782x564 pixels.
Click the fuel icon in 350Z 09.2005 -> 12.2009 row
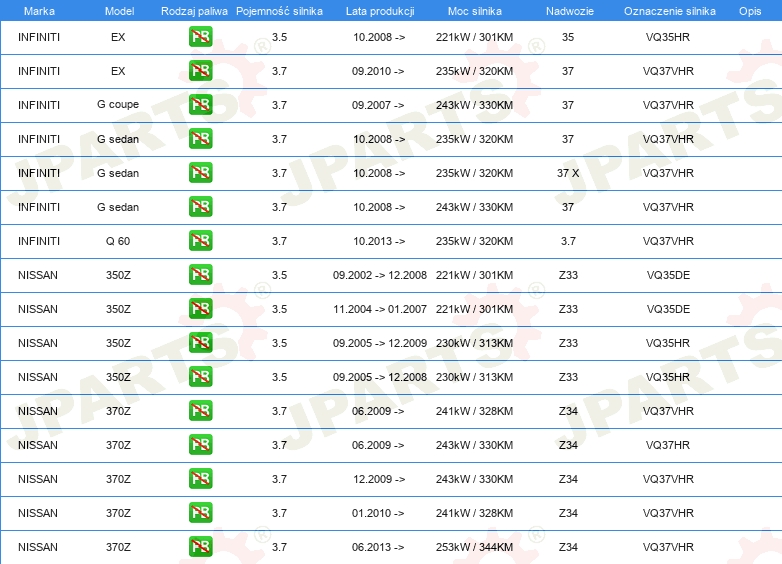click(x=200, y=343)
